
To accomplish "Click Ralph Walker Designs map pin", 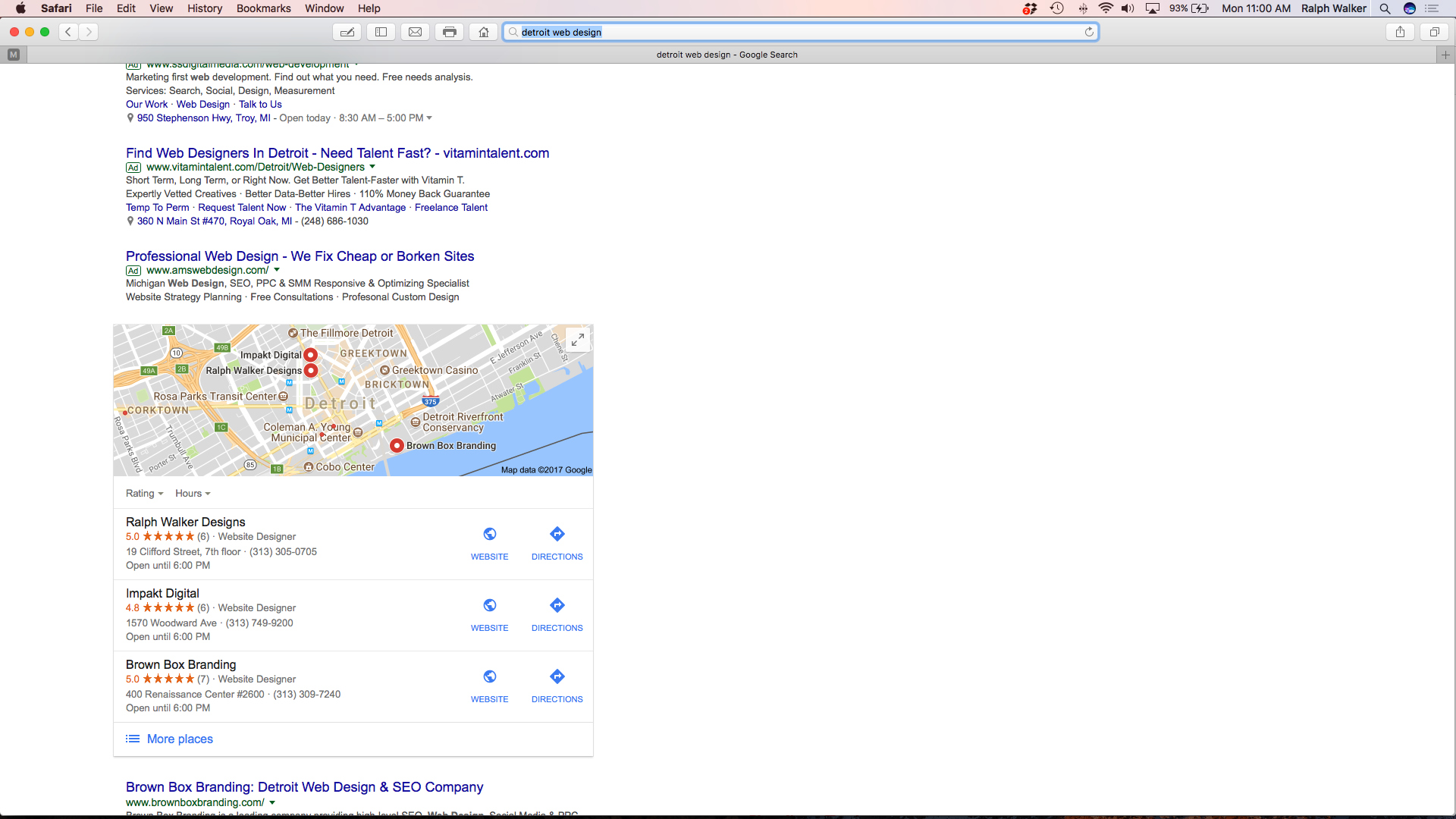I will [x=311, y=371].
